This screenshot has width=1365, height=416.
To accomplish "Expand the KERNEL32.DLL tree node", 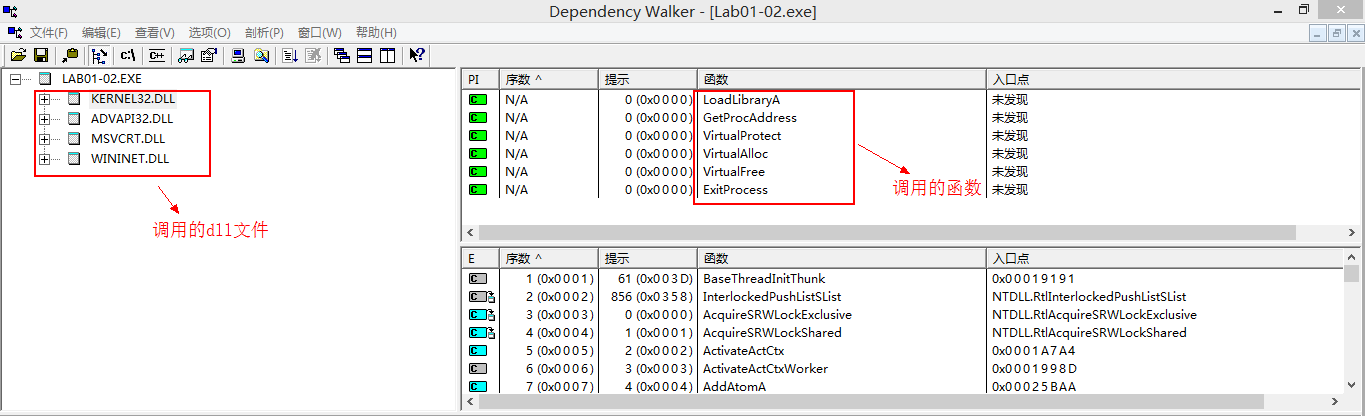I will point(44,99).
